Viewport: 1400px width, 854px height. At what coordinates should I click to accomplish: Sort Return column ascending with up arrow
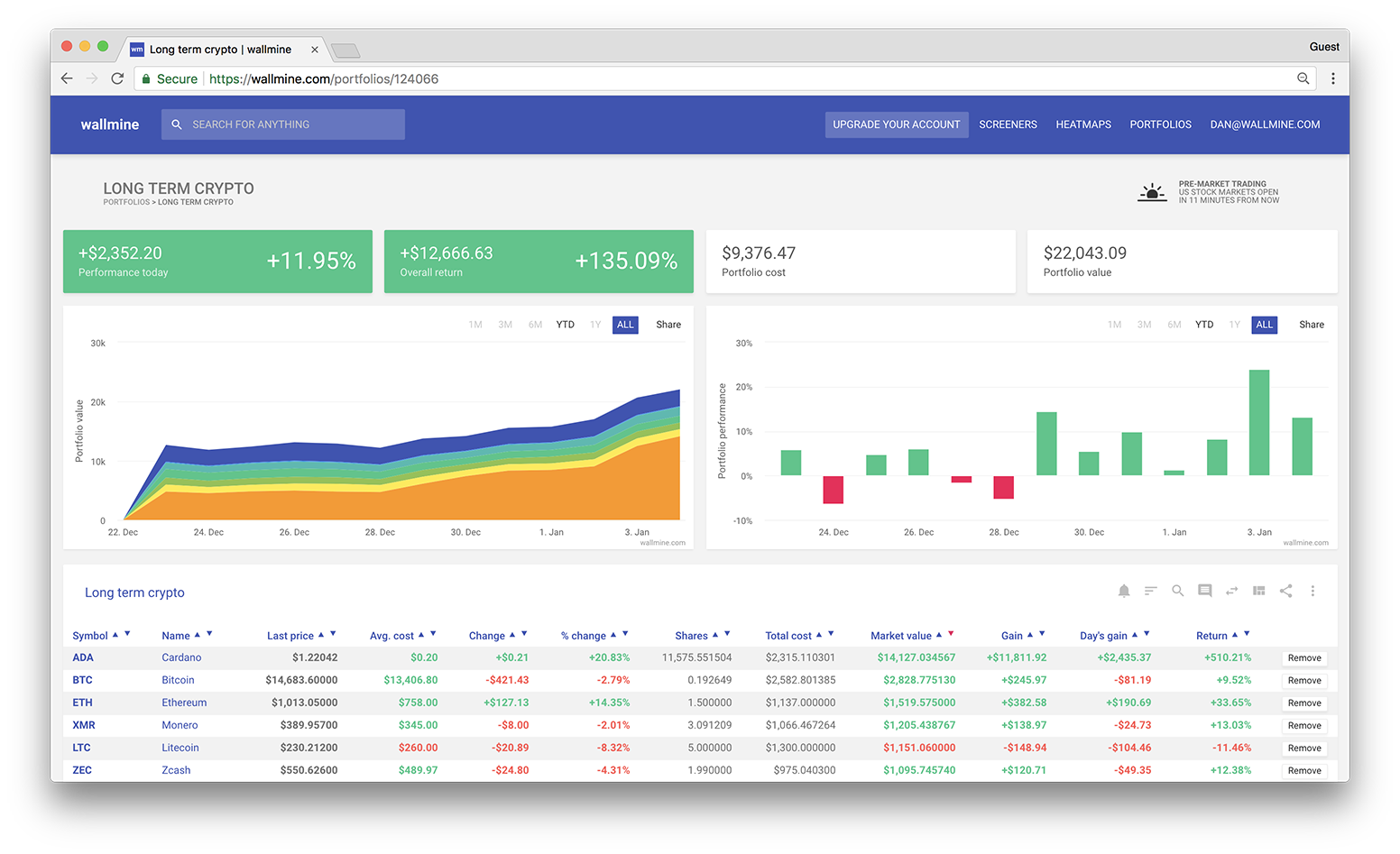click(1235, 635)
